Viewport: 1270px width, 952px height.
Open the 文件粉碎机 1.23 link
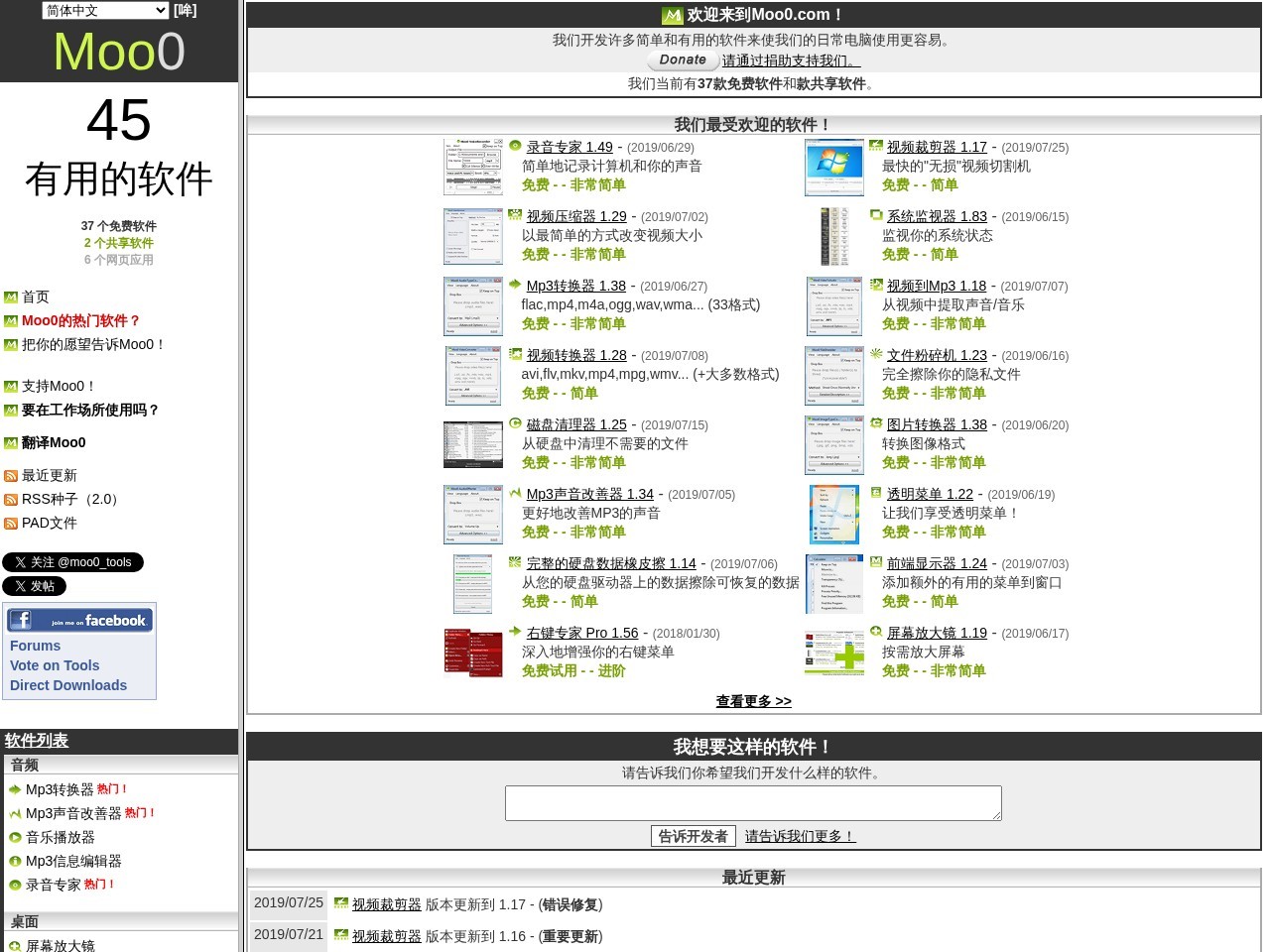(937, 355)
